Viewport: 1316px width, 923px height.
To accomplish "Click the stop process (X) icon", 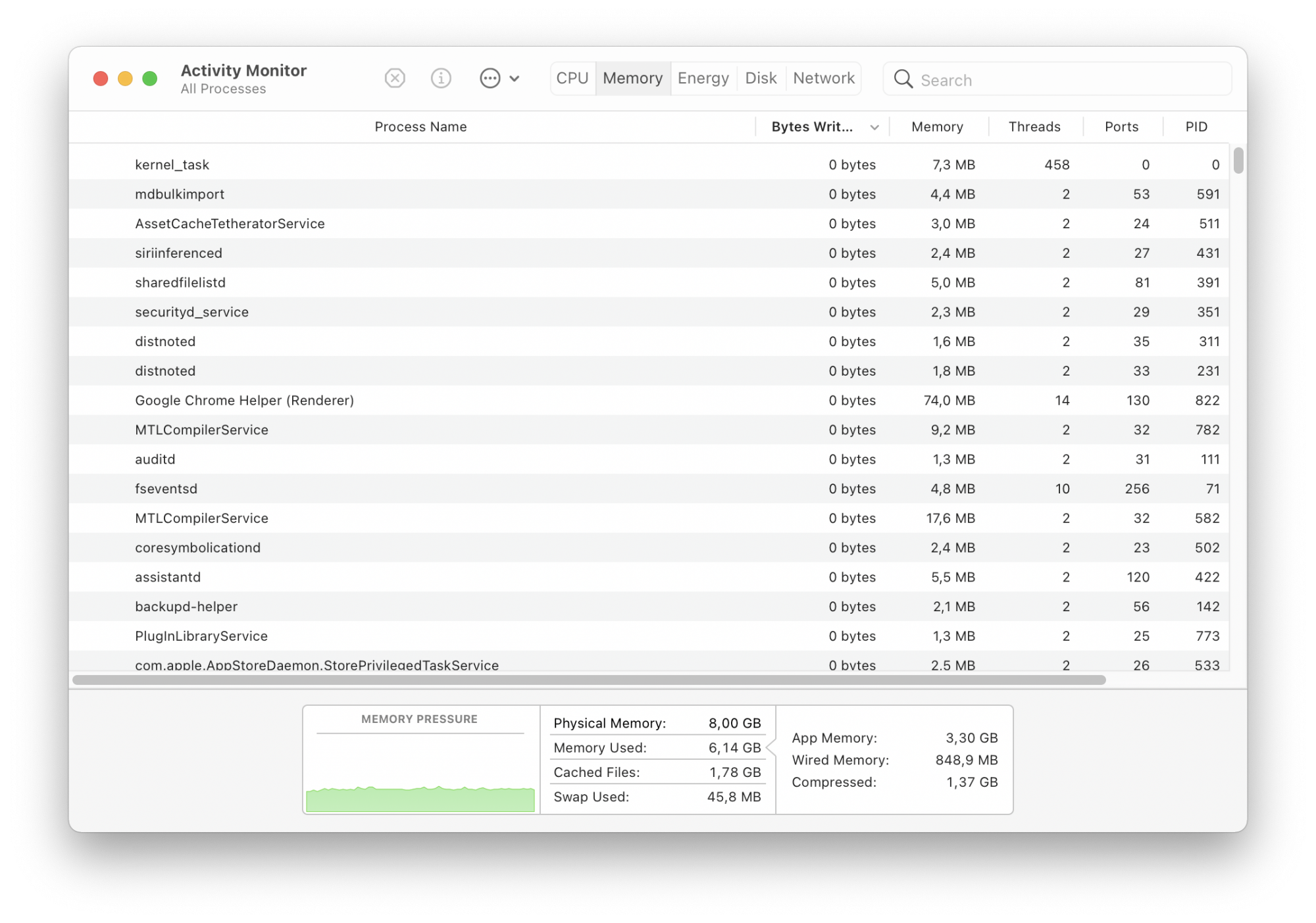I will (395, 79).
